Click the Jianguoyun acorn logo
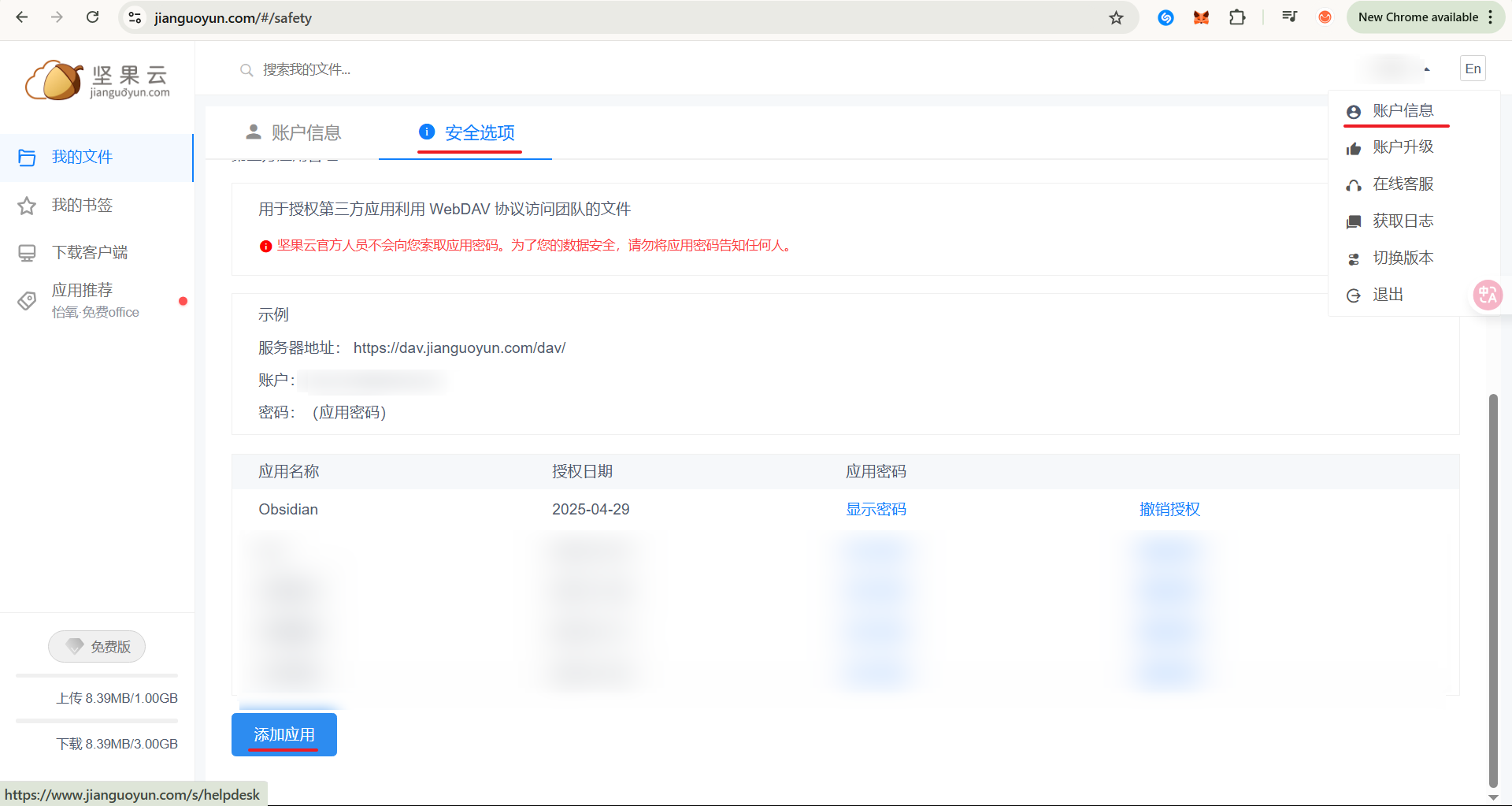The width and height of the screenshot is (1512, 806). pyautogui.click(x=55, y=80)
